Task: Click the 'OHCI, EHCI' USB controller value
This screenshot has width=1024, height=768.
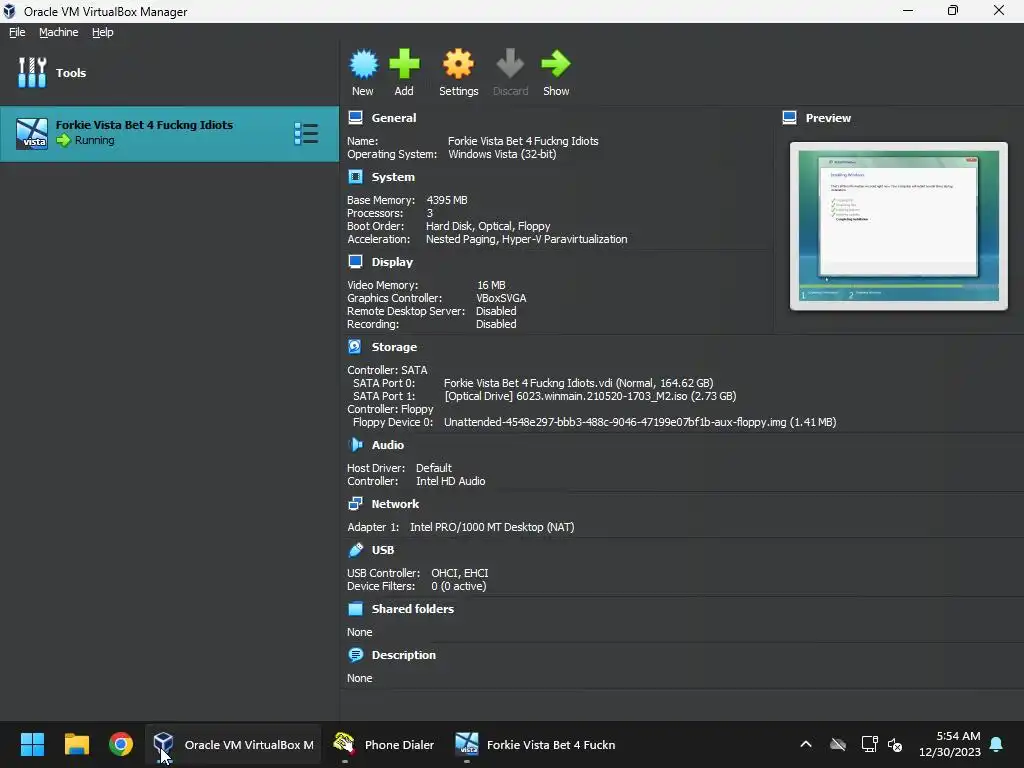Action: [x=460, y=573]
